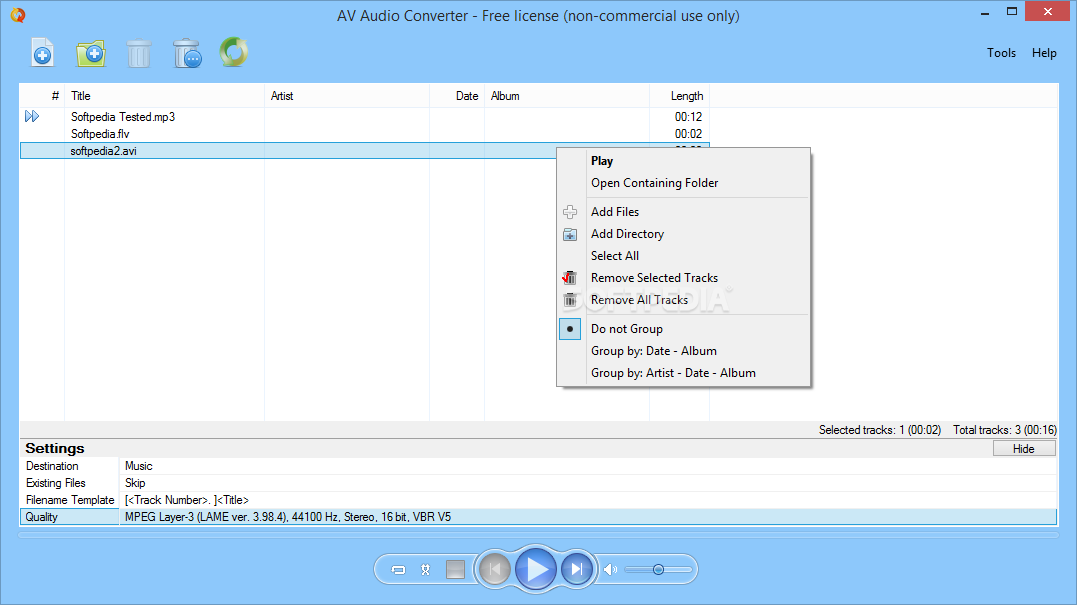
Task: Choose Do not Group menu entry
Action: [626, 329]
